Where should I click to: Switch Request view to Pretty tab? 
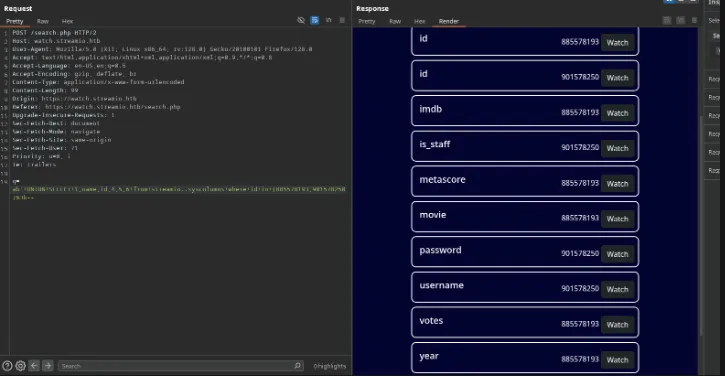click(x=14, y=21)
